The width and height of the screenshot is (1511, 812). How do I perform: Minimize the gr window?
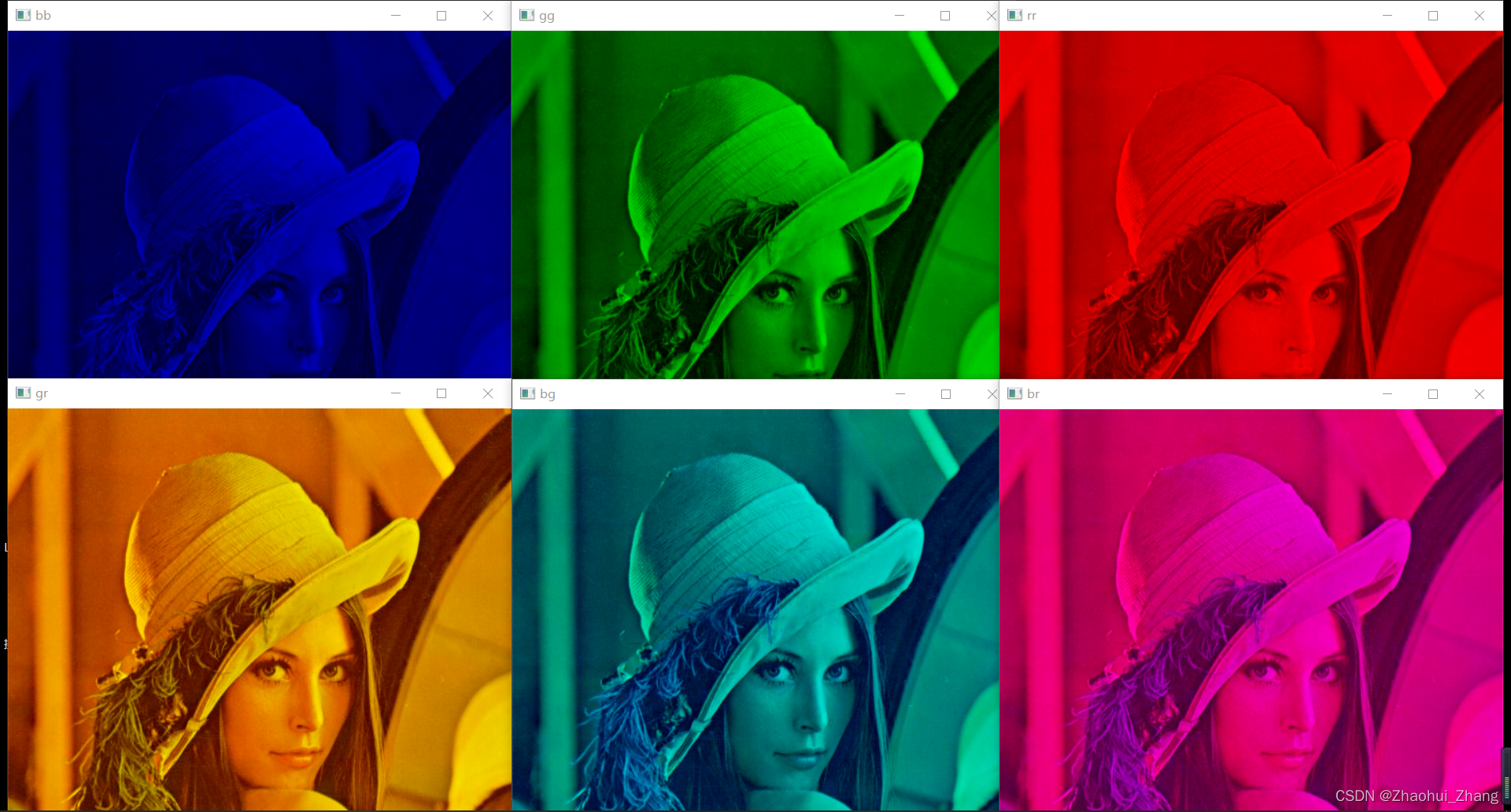click(396, 393)
